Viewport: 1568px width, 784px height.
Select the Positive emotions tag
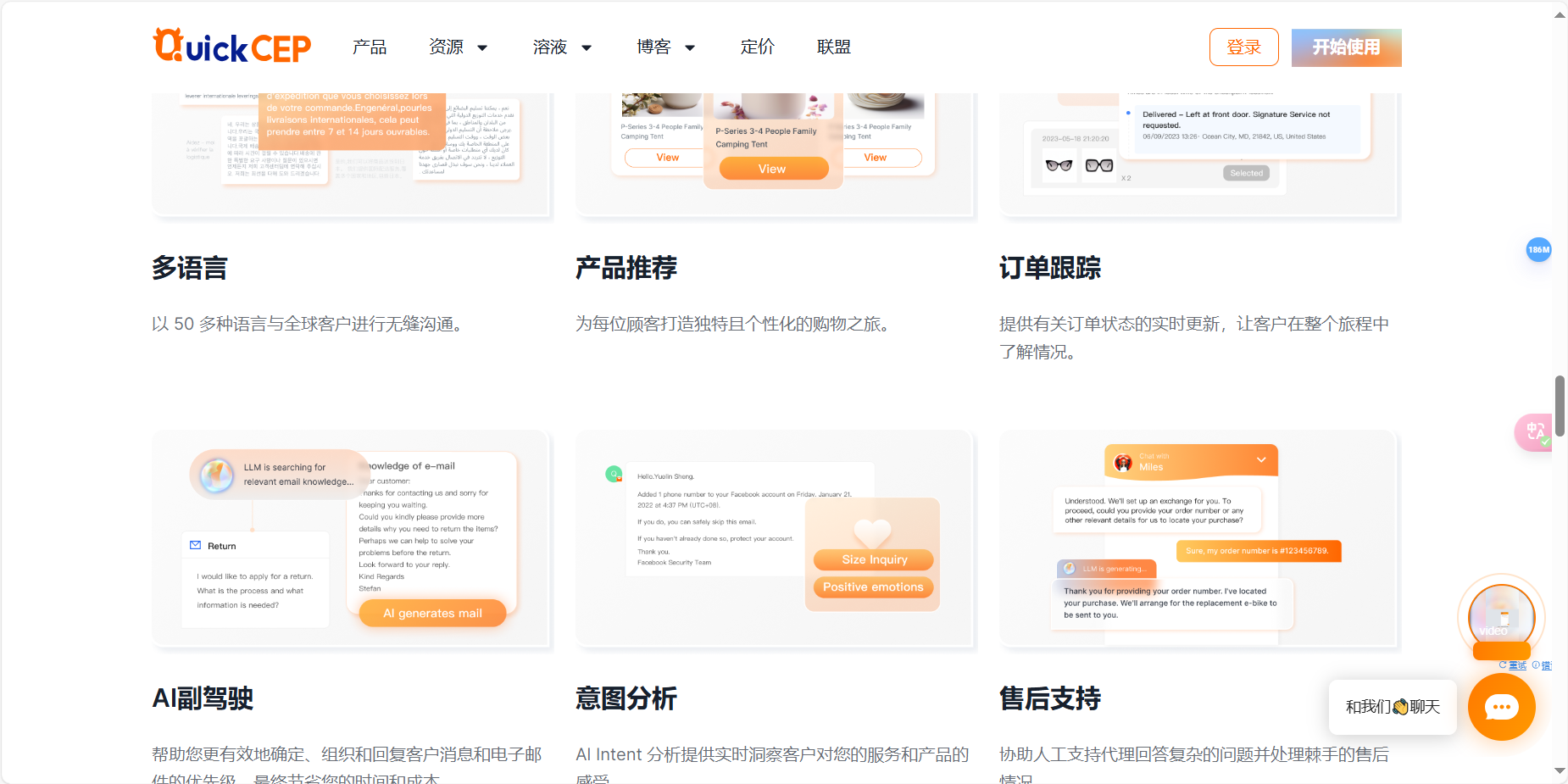(872, 587)
